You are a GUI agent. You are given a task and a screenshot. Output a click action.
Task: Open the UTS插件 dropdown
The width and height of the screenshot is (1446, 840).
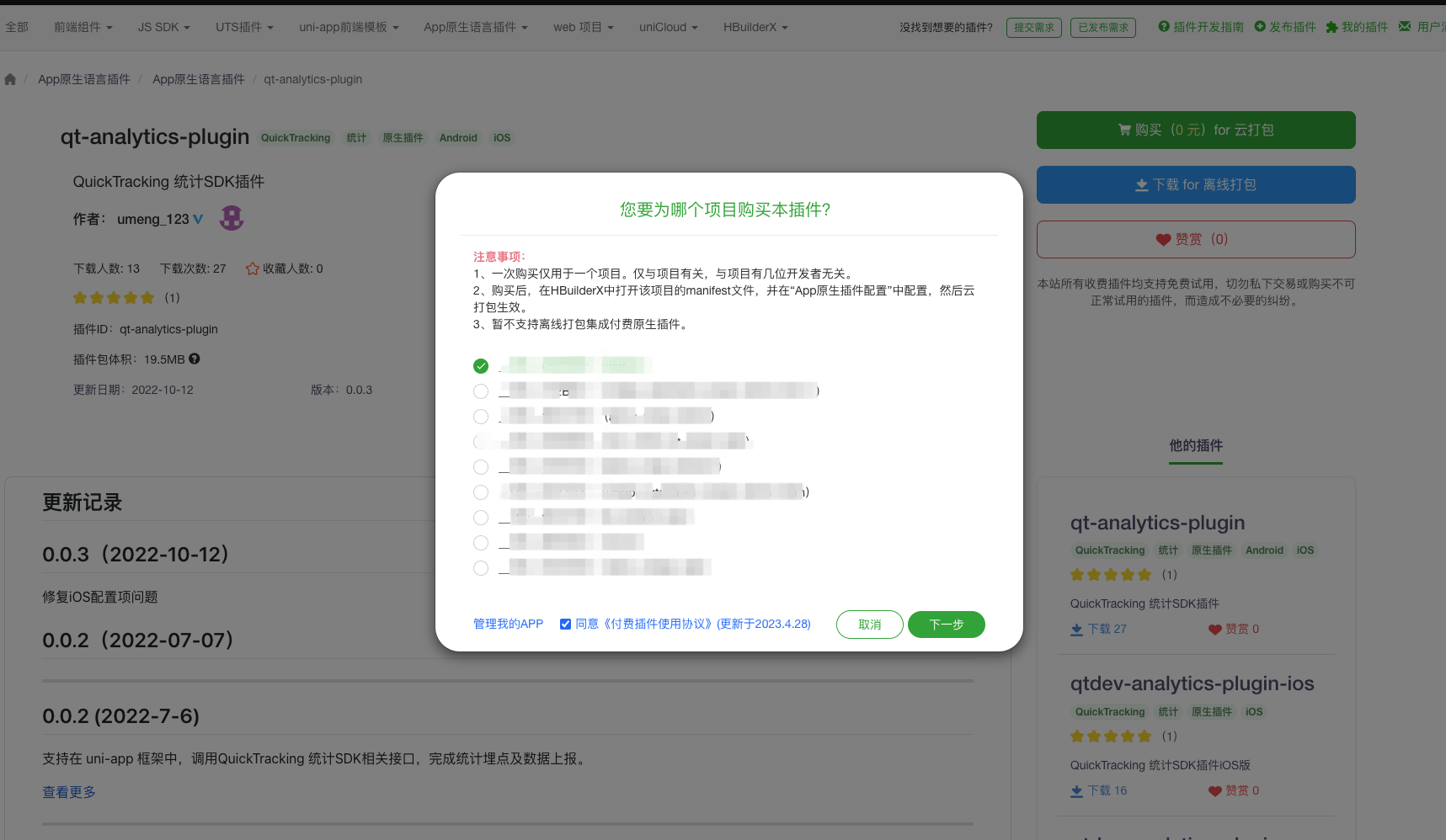(244, 27)
